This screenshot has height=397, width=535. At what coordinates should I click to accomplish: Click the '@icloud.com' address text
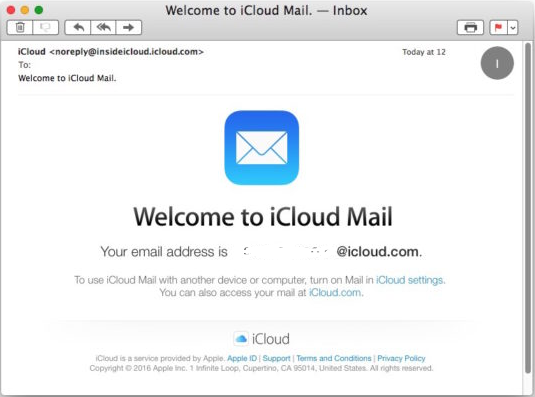(x=377, y=252)
